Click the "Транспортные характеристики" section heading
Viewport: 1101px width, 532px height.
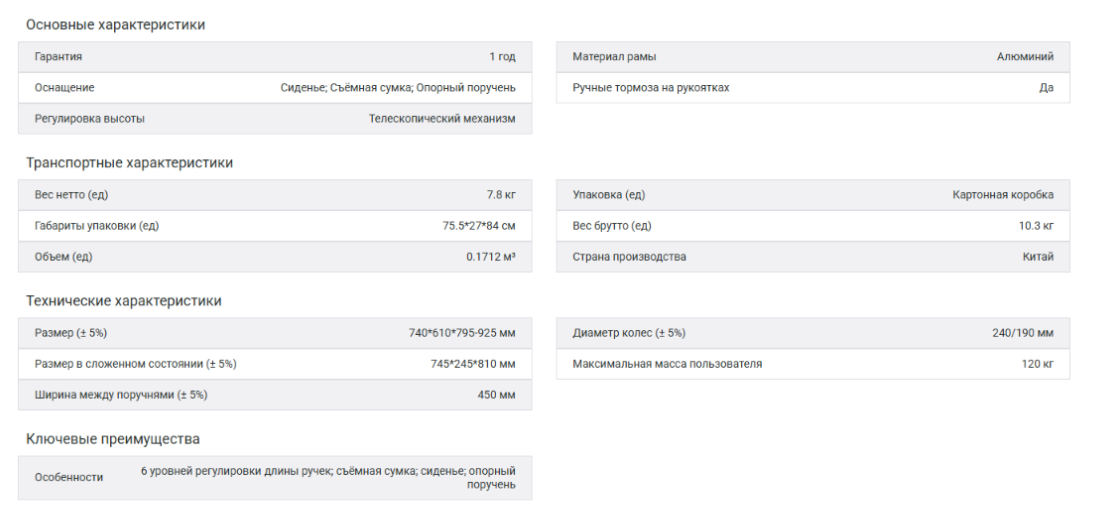click(129, 162)
